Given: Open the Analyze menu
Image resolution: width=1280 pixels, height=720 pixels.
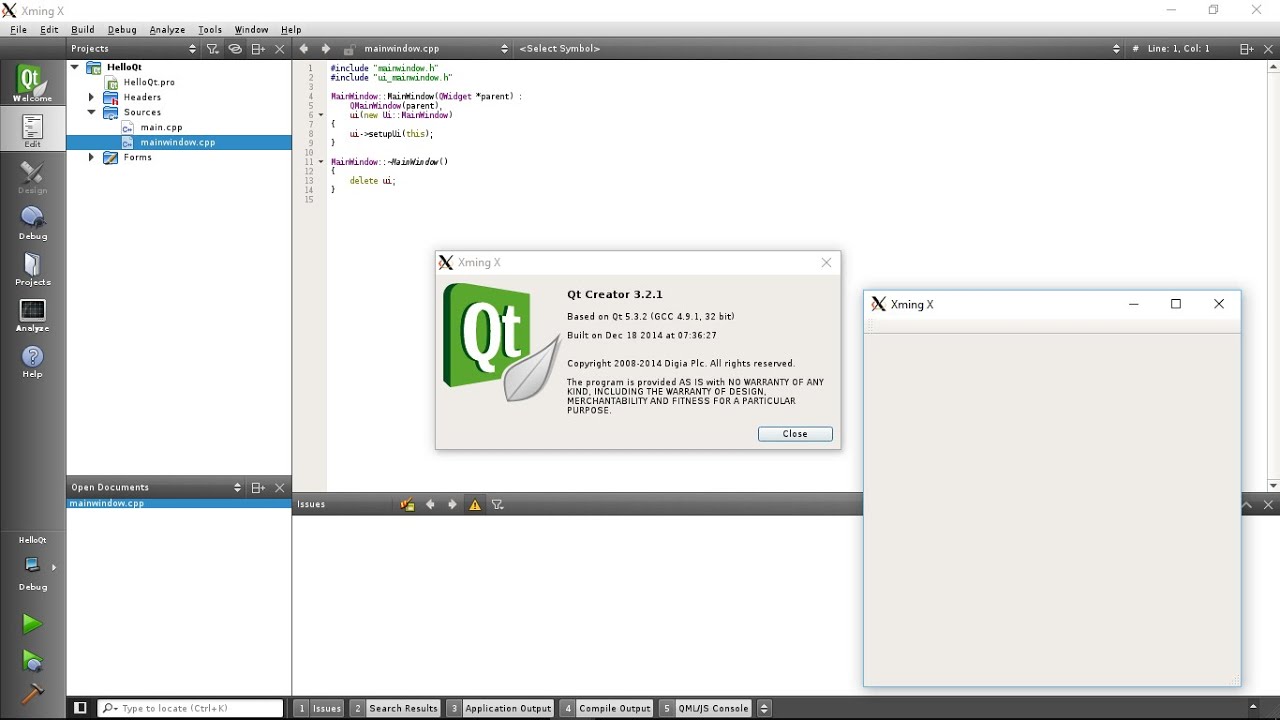Looking at the screenshot, I should (x=167, y=30).
